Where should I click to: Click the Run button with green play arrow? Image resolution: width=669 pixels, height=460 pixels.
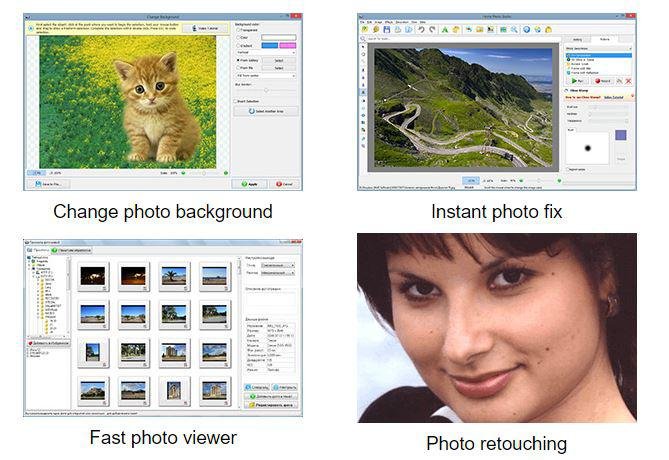click(x=577, y=81)
